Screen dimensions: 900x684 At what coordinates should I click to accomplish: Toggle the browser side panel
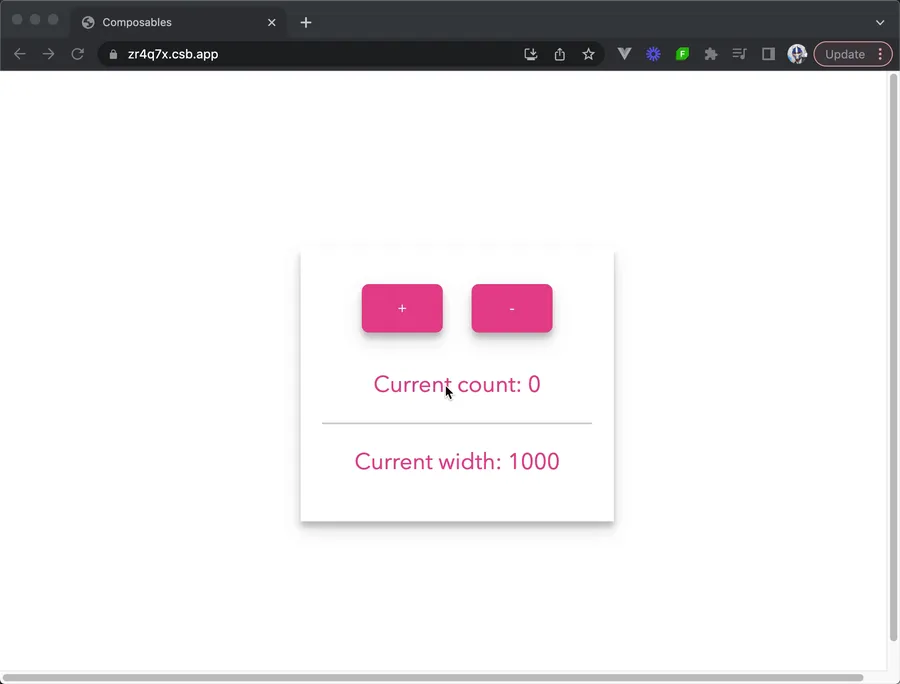pyautogui.click(x=768, y=54)
